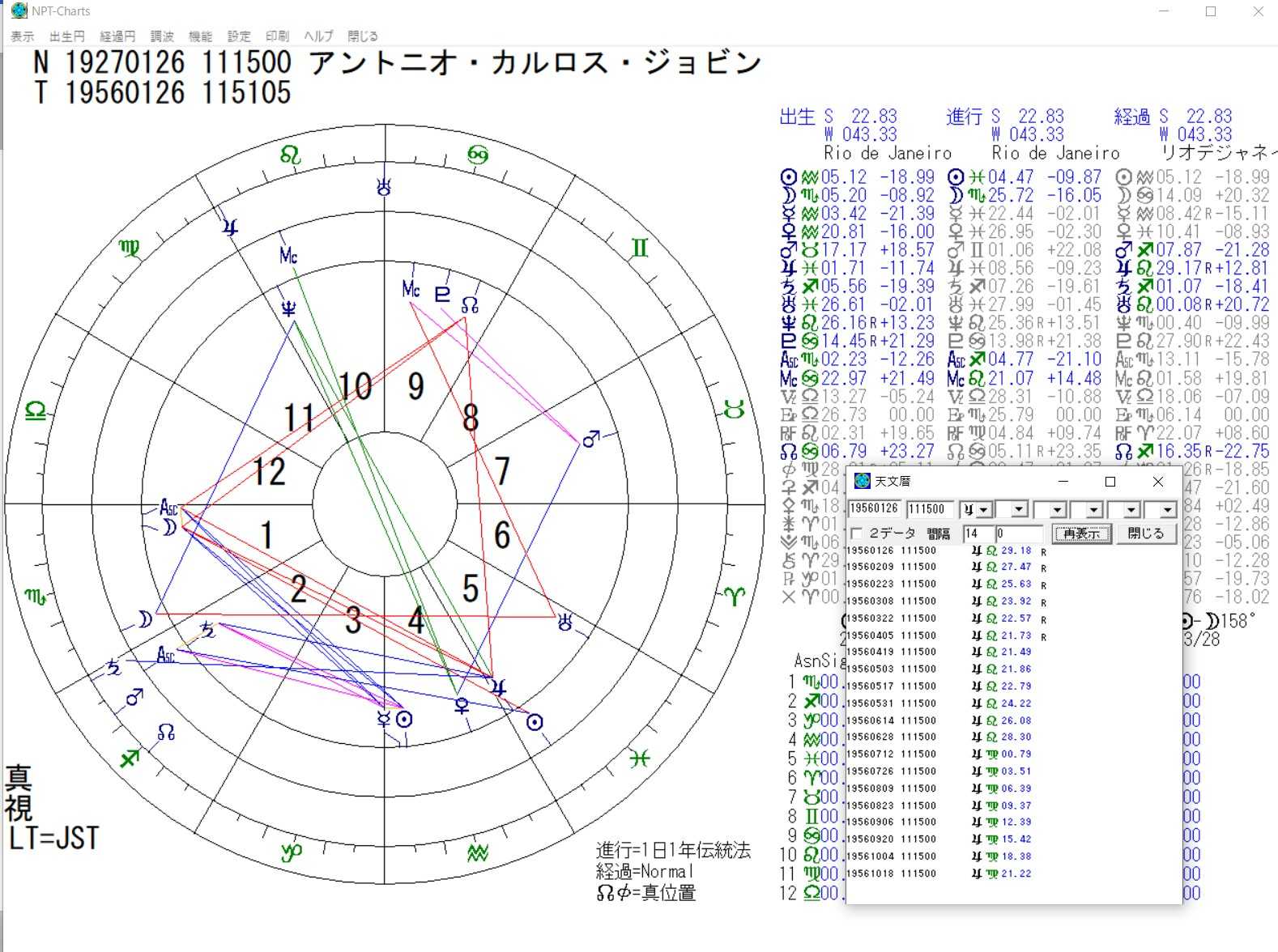Viewport: 1278px width, 952px height.
Task: Click the 間隔 interval field showing 14
Action: click(978, 533)
